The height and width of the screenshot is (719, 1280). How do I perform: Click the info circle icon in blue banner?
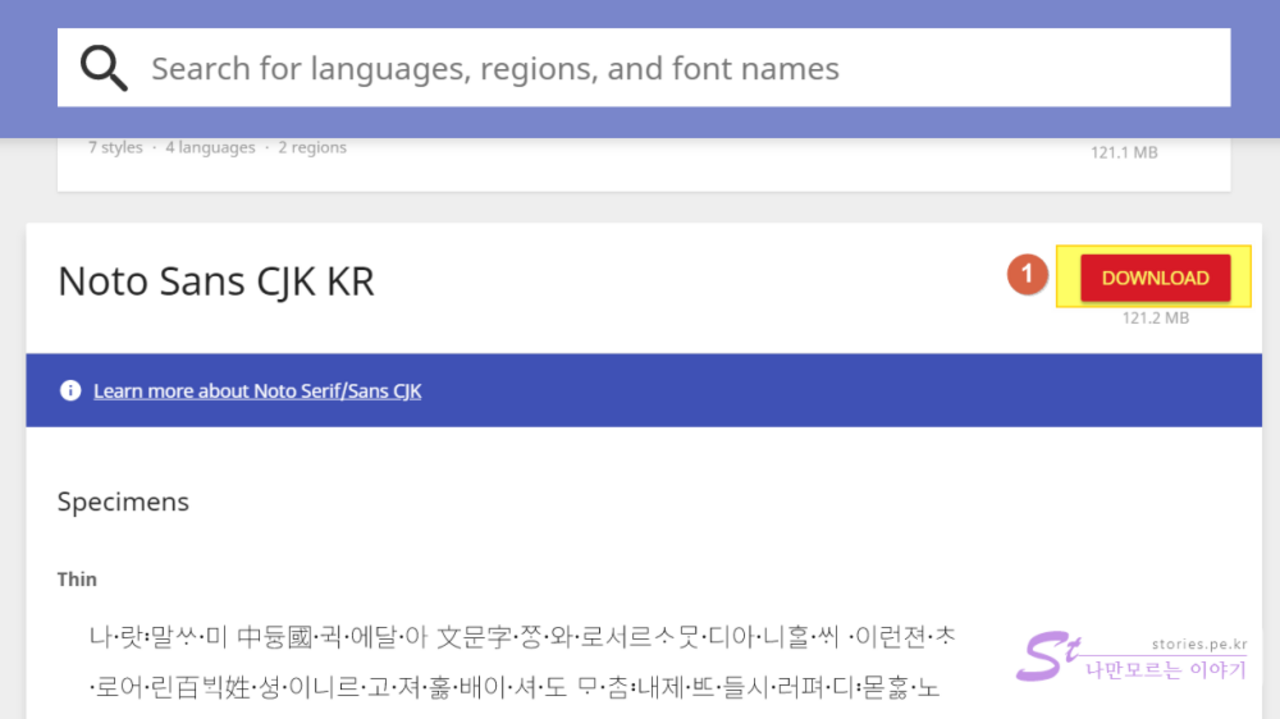coord(70,391)
